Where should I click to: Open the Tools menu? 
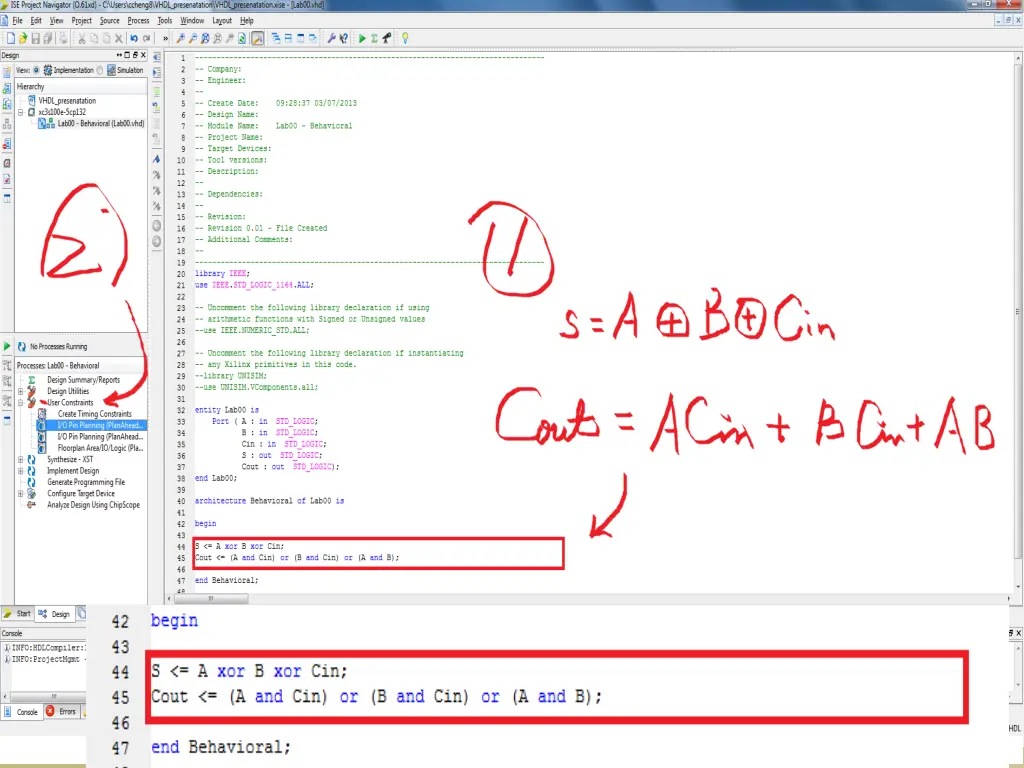point(165,21)
